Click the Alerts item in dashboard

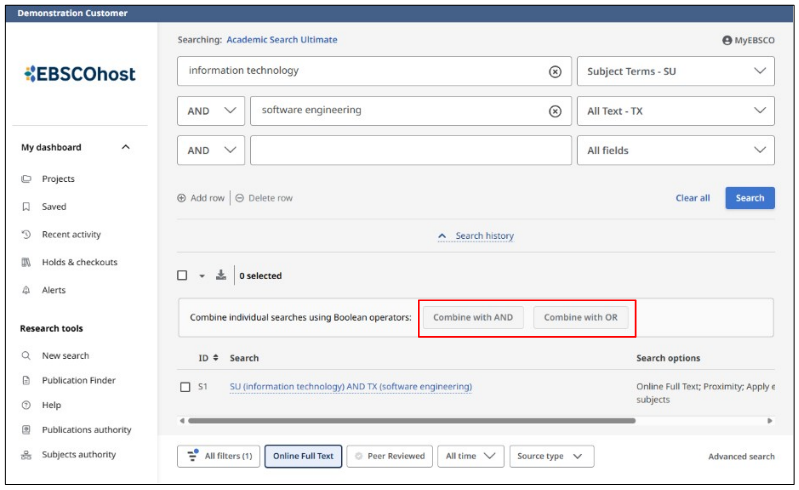tap(54, 290)
